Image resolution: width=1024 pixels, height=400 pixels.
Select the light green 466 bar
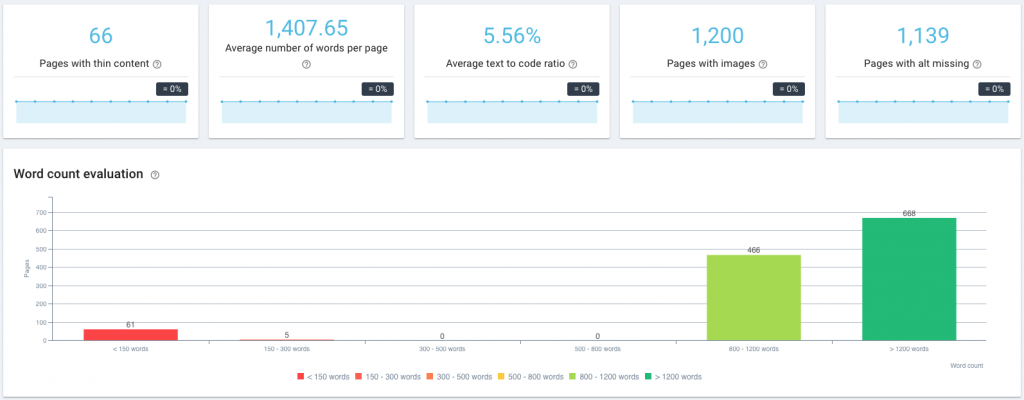point(754,297)
